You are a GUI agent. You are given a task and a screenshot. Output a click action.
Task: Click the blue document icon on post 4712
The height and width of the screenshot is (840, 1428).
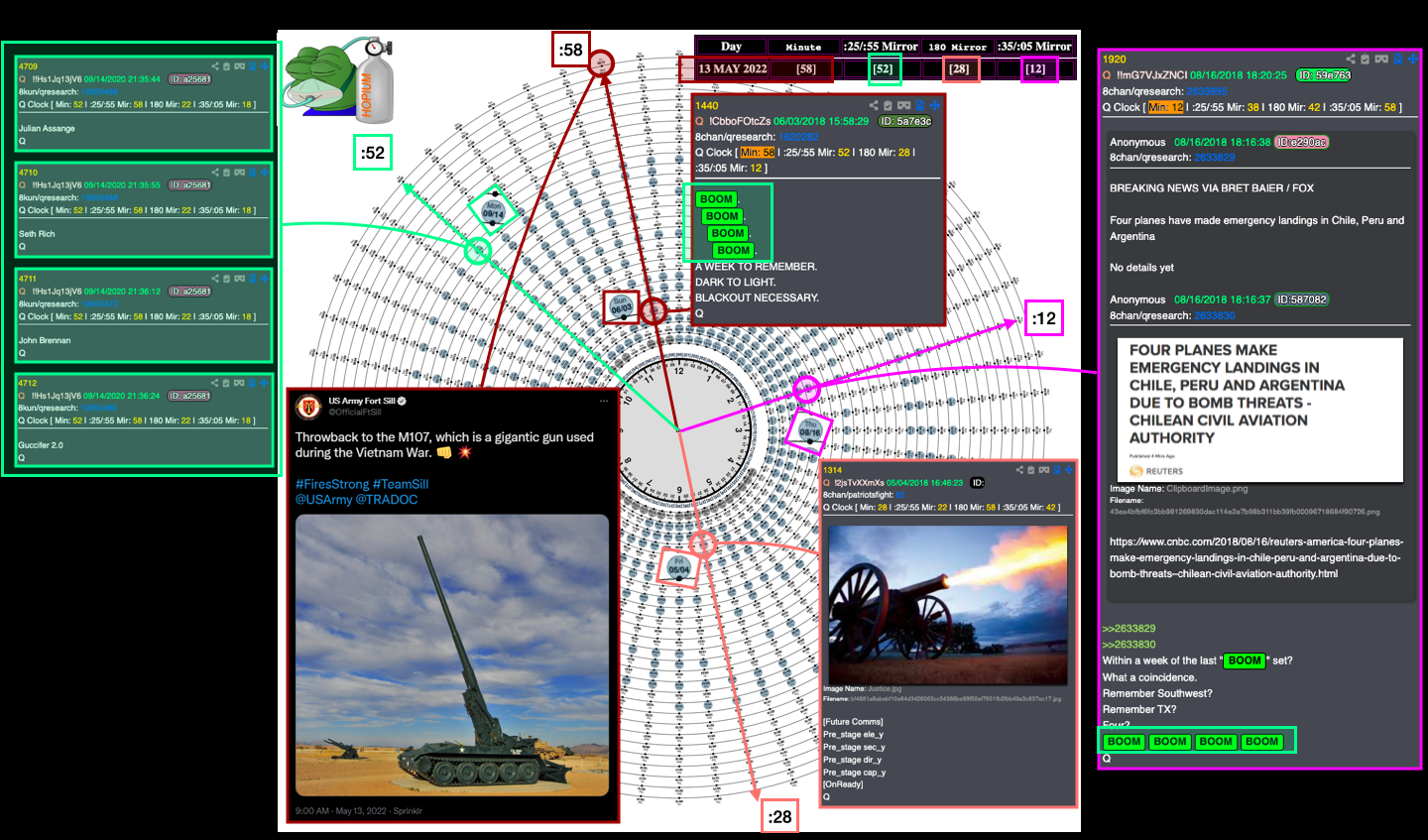point(253,383)
